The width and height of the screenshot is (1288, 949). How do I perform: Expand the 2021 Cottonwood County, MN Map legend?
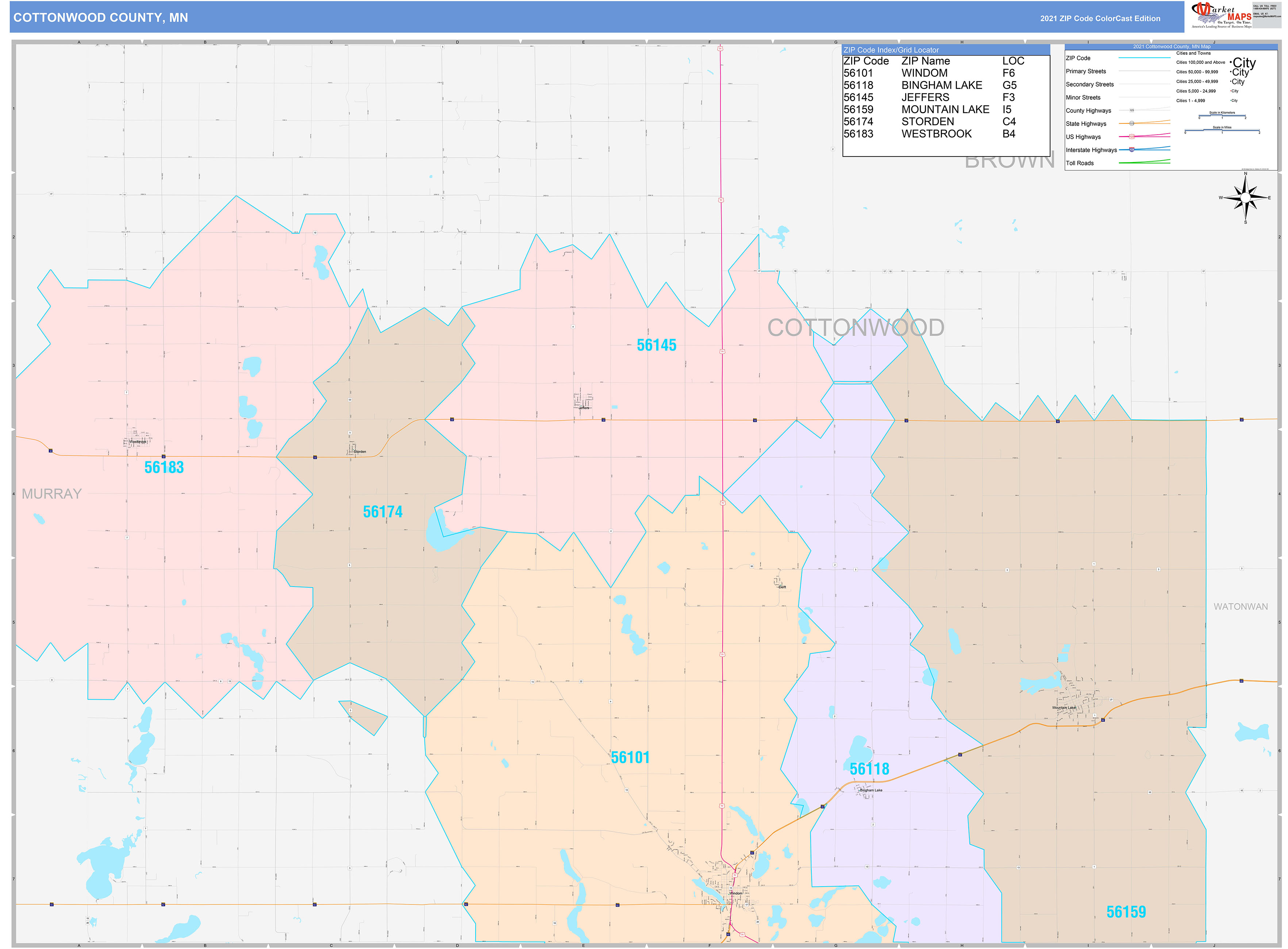pos(1173,46)
